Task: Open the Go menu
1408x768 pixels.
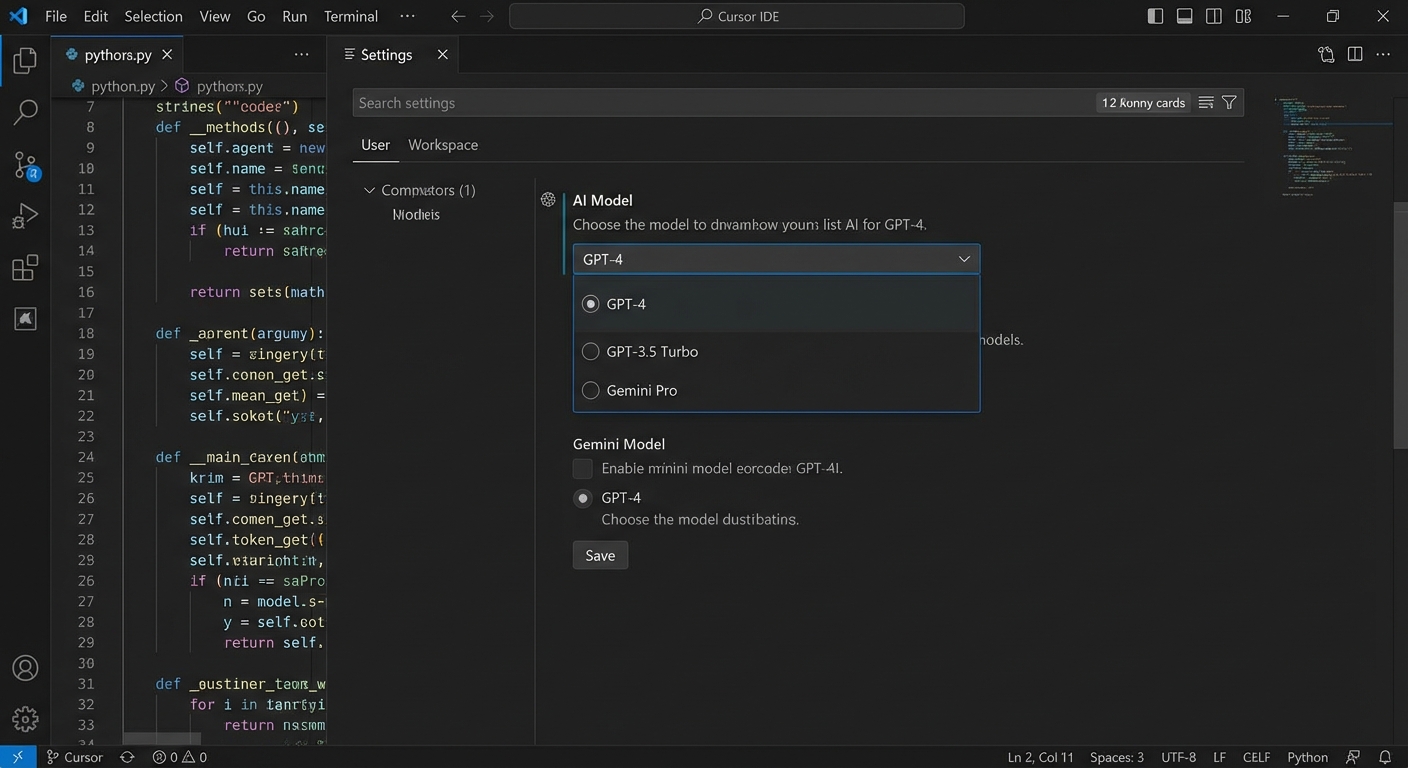Action: click(x=256, y=16)
